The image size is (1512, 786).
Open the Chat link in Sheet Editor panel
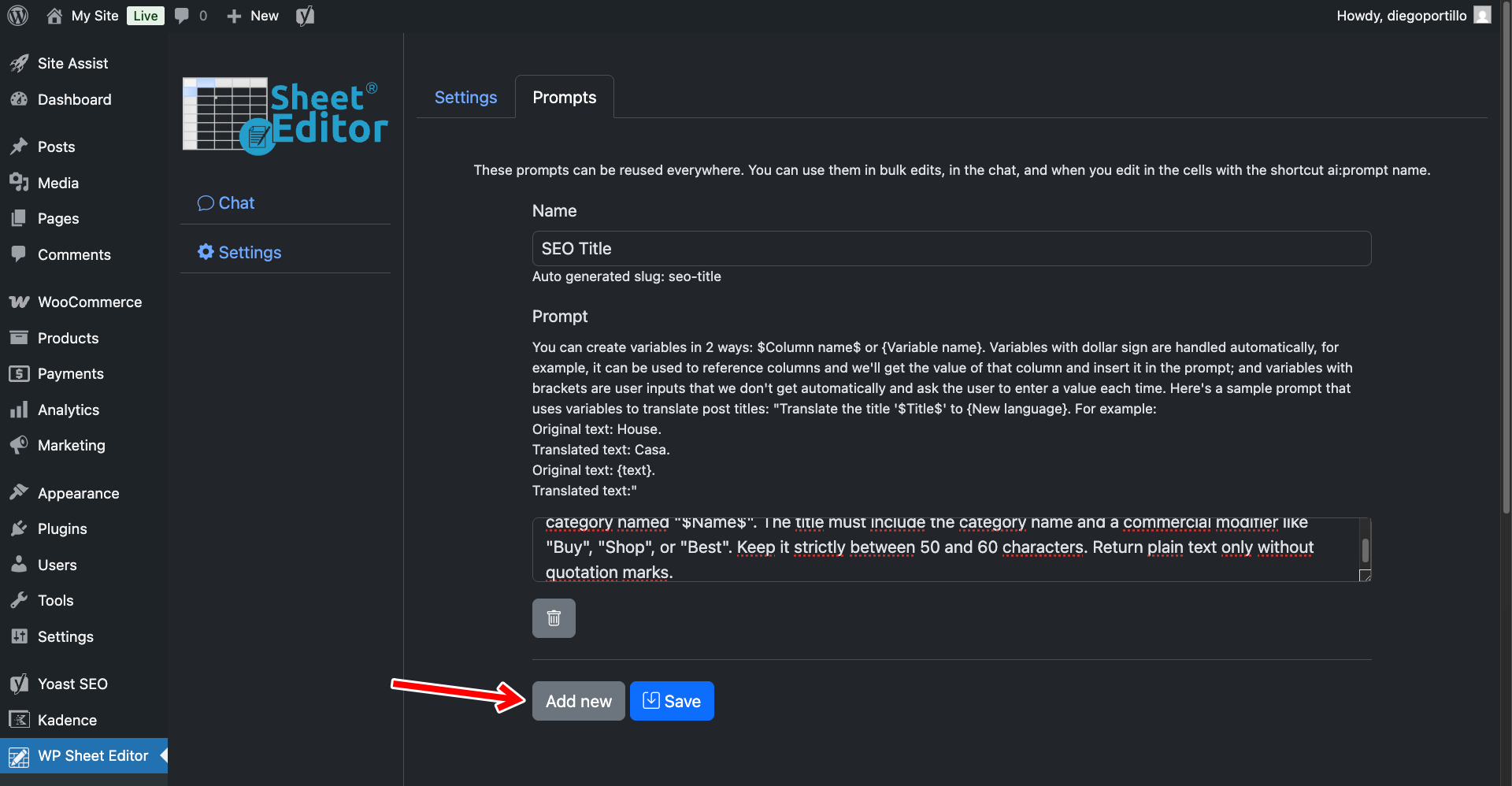(x=226, y=202)
